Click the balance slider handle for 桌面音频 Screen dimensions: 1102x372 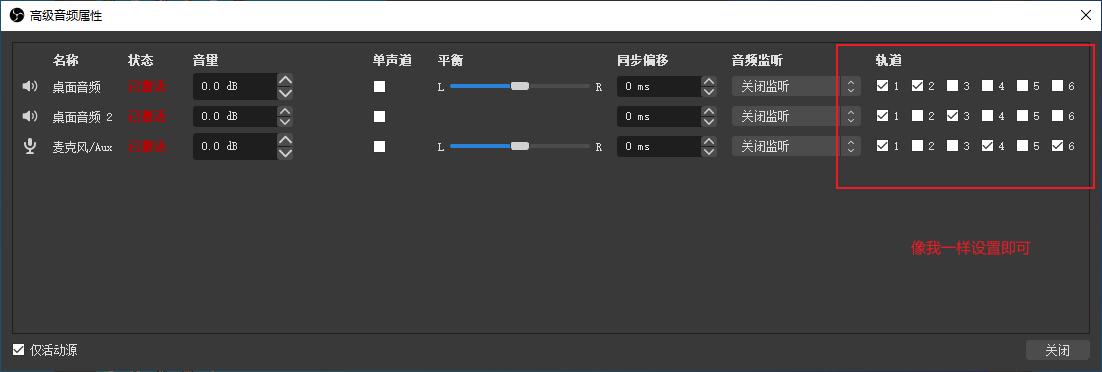pyautogui.click(x=520, y=86)
